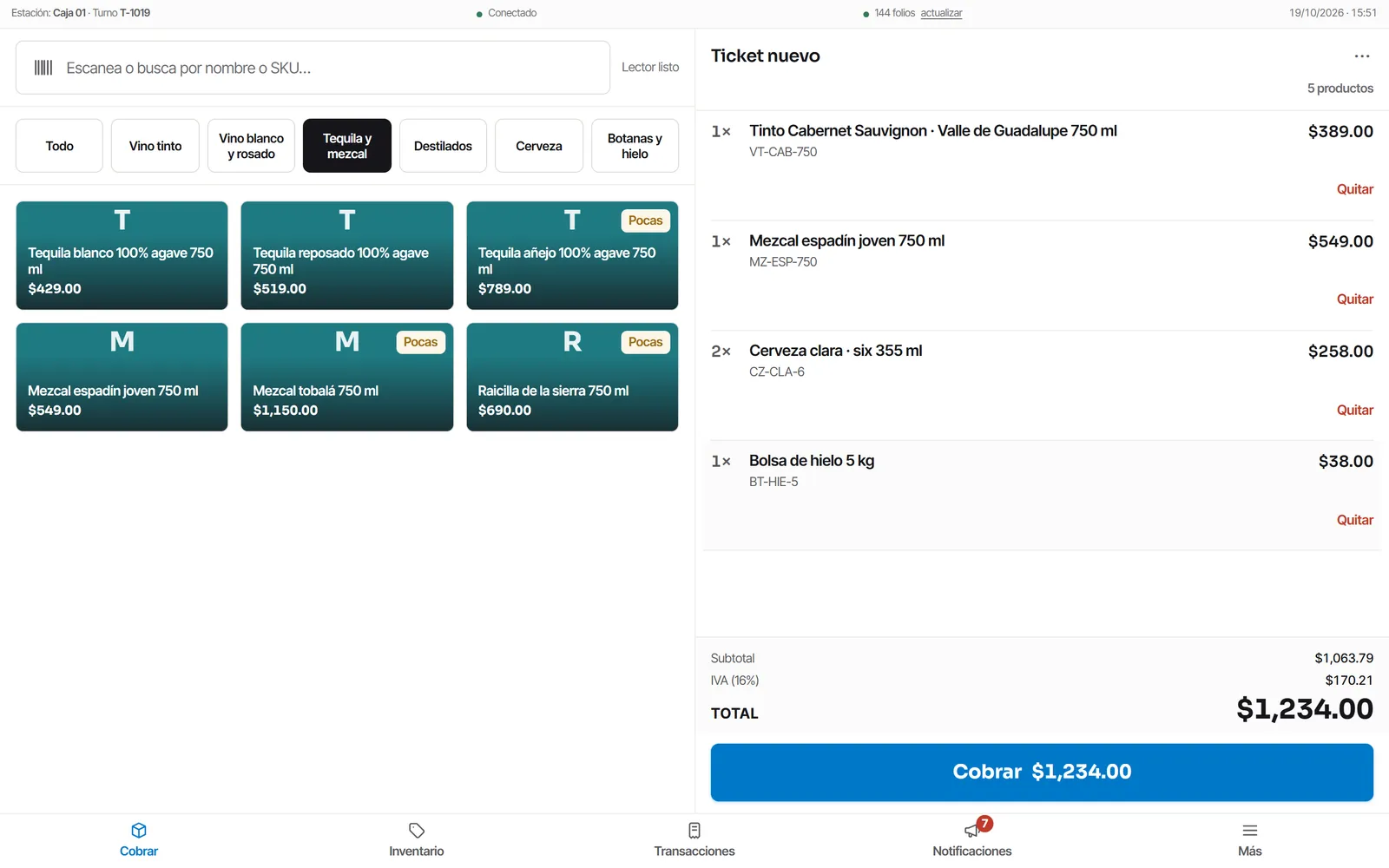Viewport: 1389px width, 868px height.
Task: Click the 19/10/2026 date and time
Action: (1333, 13)
